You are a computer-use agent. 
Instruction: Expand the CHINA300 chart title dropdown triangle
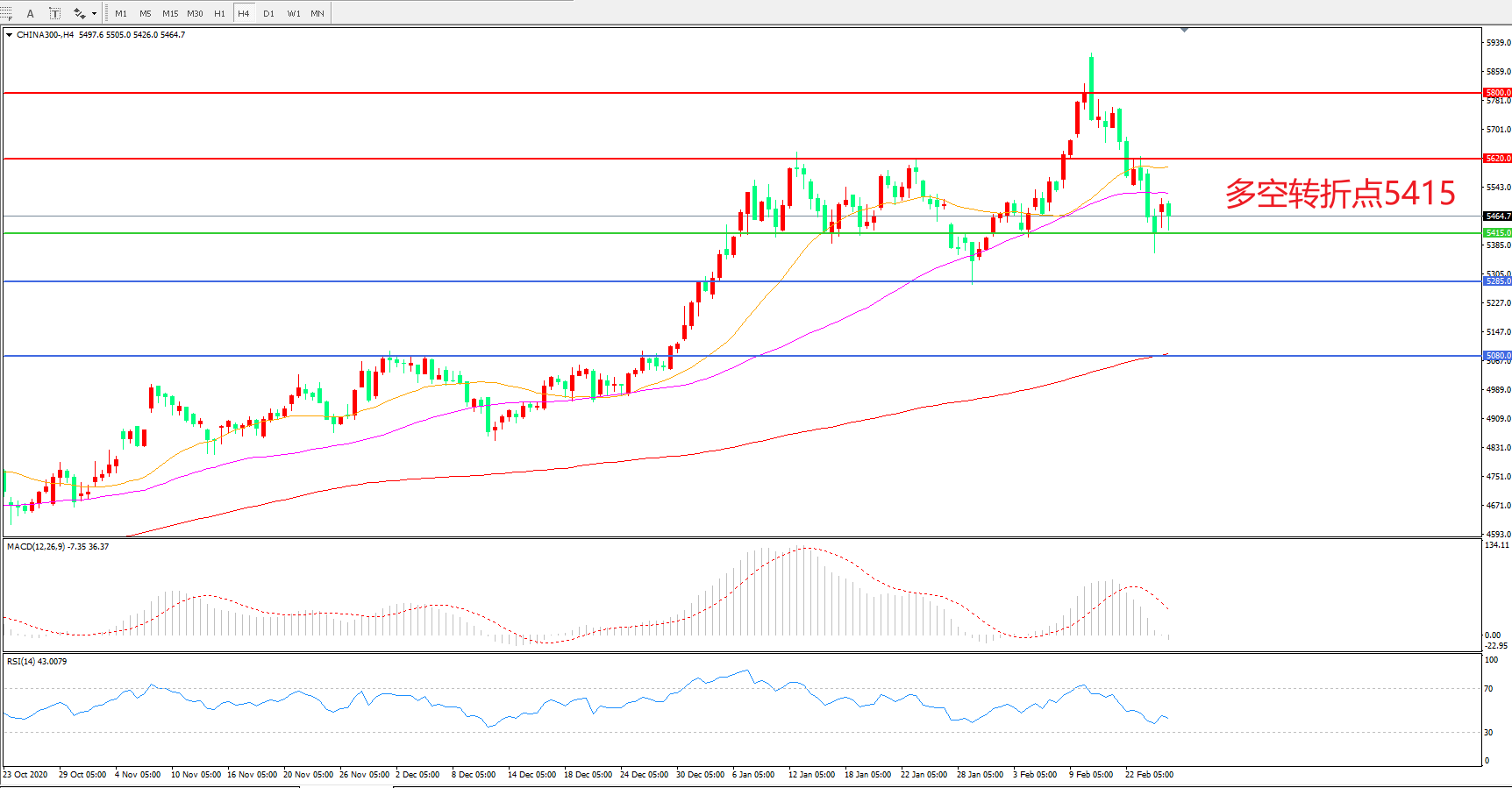[9, 35]
